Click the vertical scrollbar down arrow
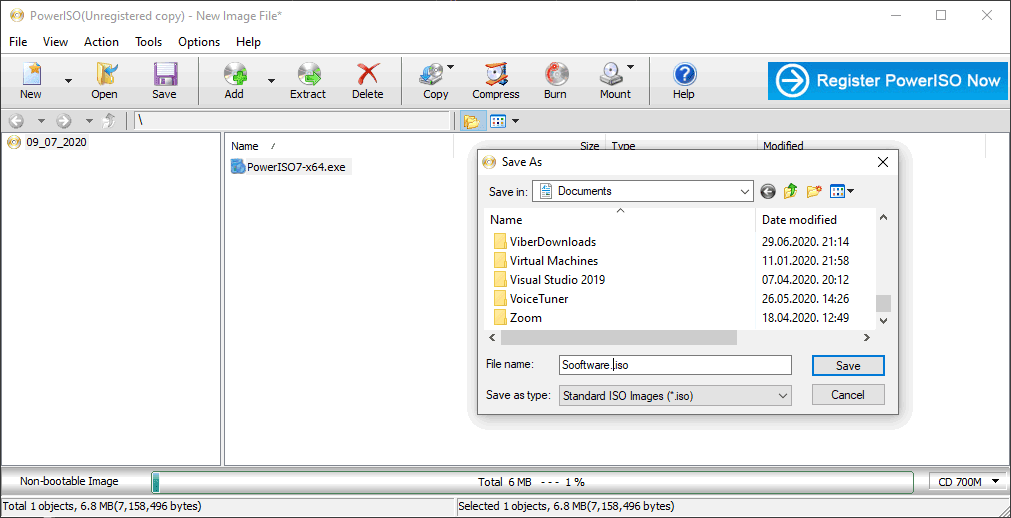The image size is (1011, 518). 883,320
